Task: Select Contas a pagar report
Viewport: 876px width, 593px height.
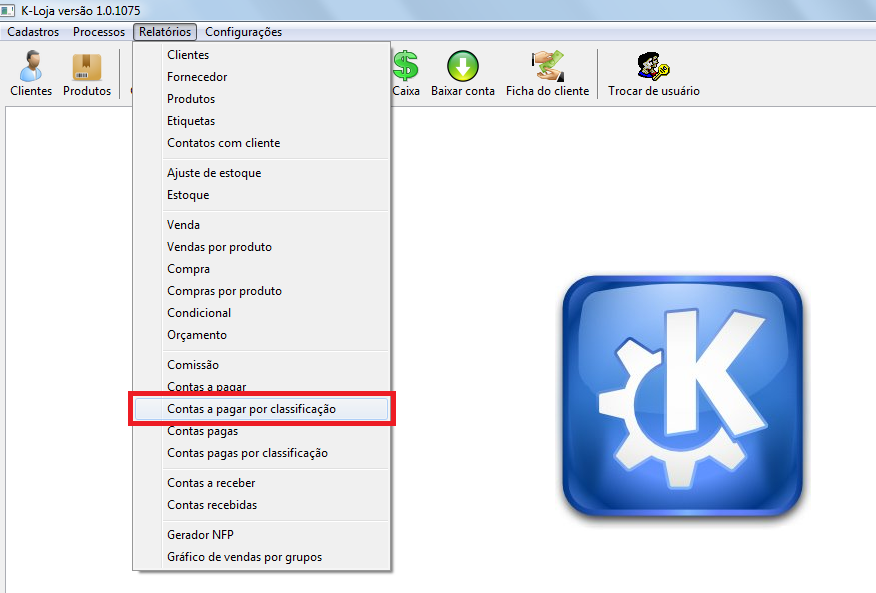Action: point(261,386)
